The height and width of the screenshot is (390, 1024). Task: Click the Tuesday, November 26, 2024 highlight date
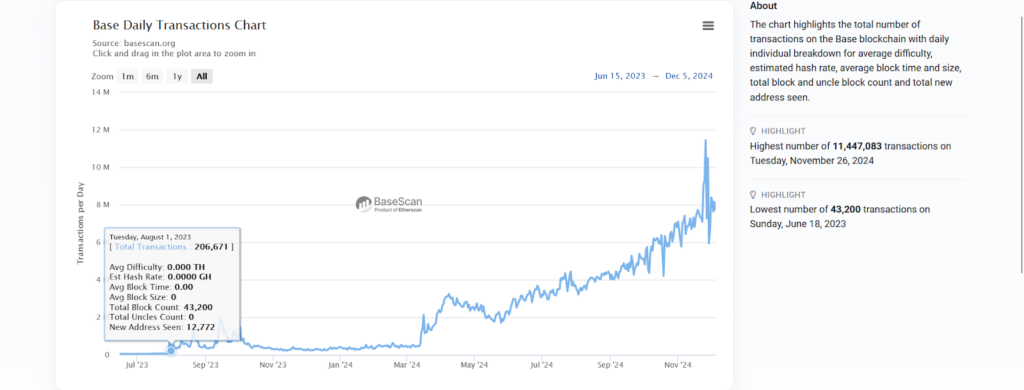(812, 160)
